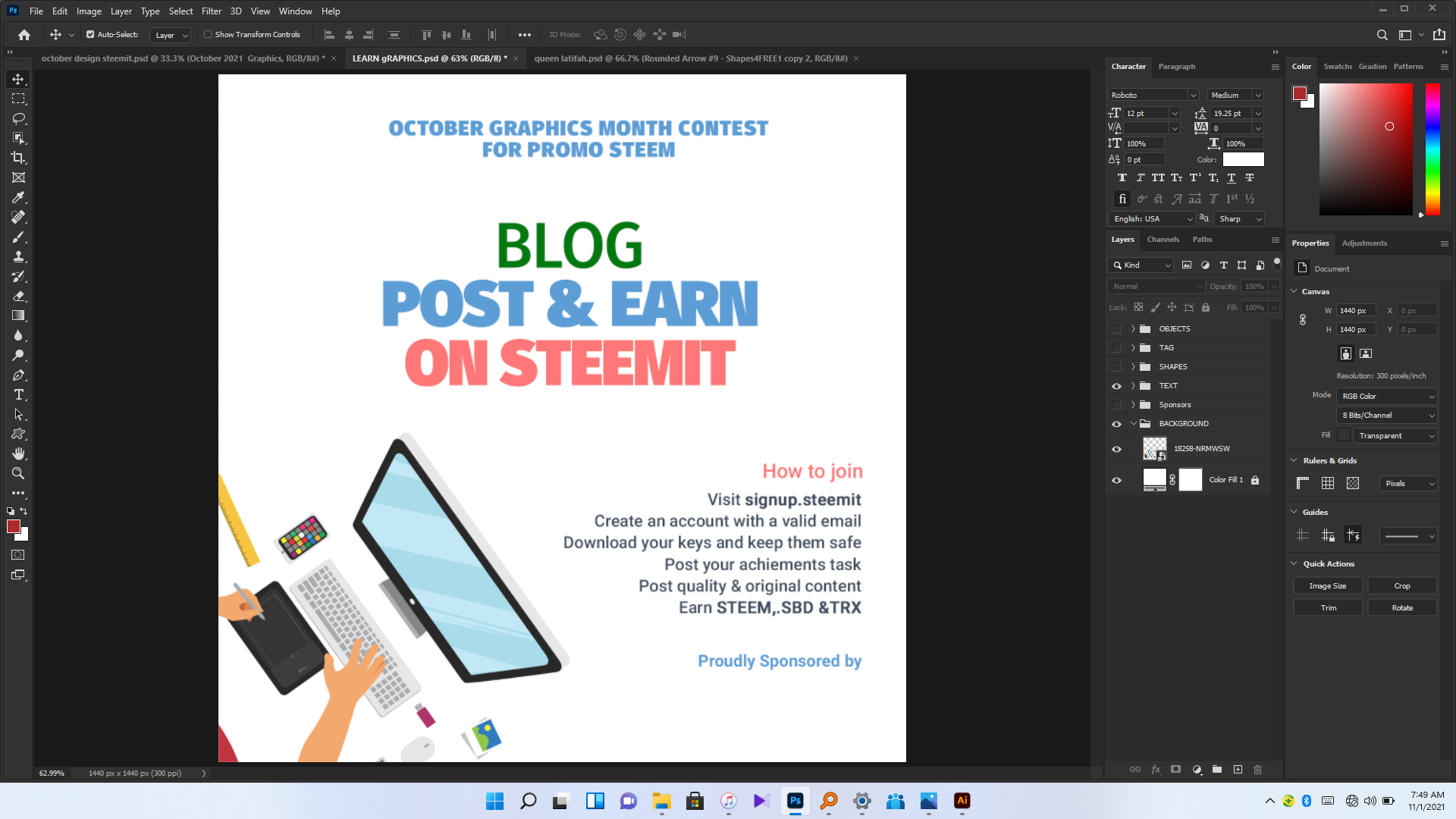Create new fill or adjustment layer icon
This screenshot has width=1456, height=819.
tap(1197, 770)
